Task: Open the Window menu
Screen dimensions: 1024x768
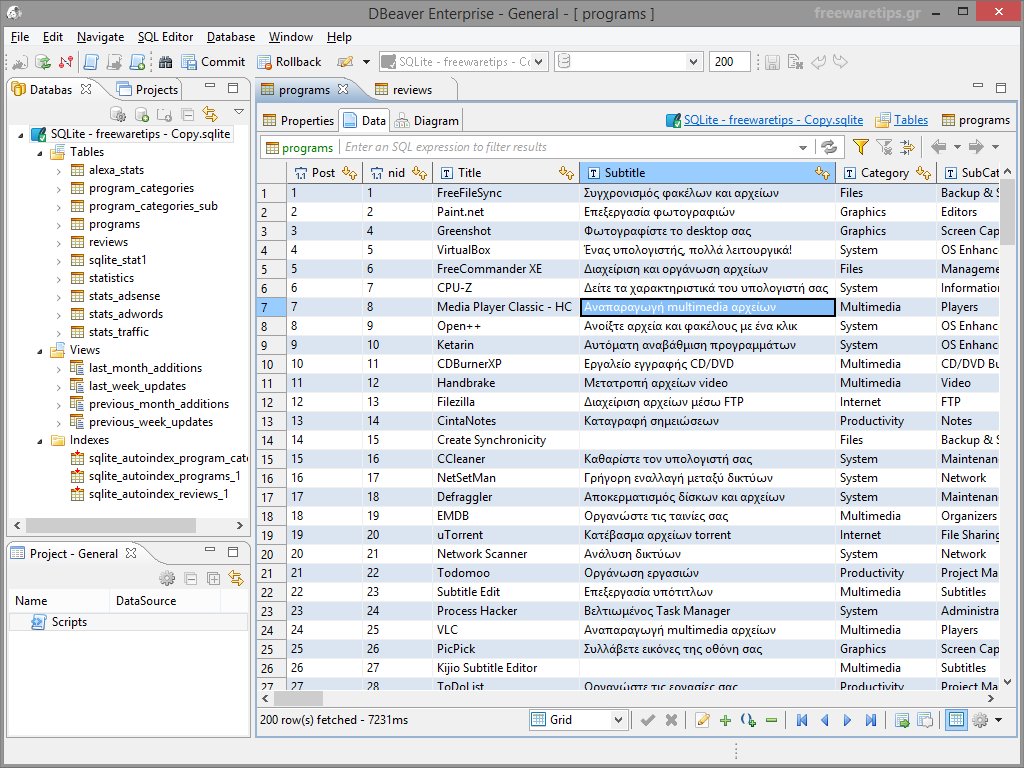Action: click(x=291, y=37)
